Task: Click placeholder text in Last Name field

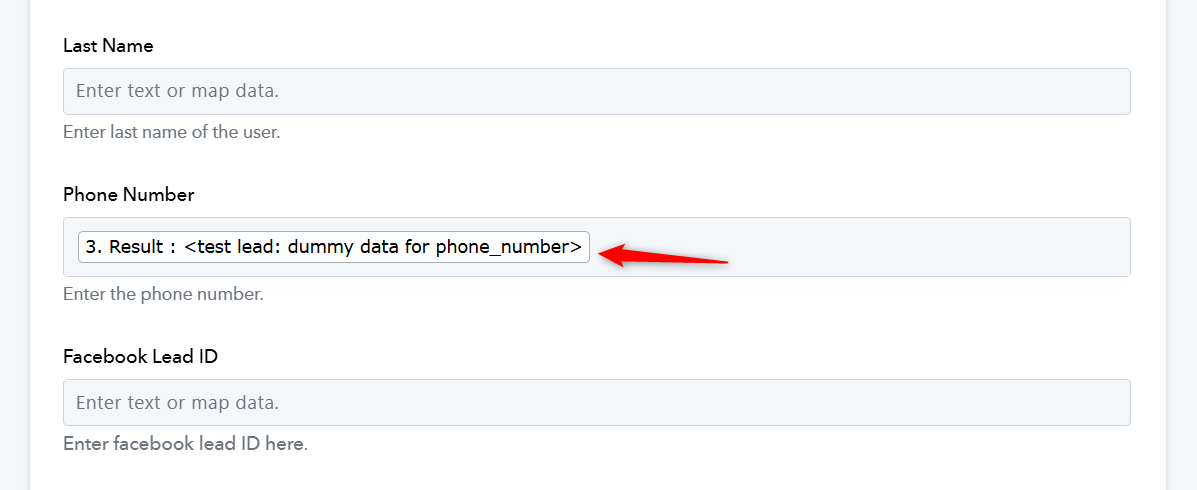Action: point(177,91)
